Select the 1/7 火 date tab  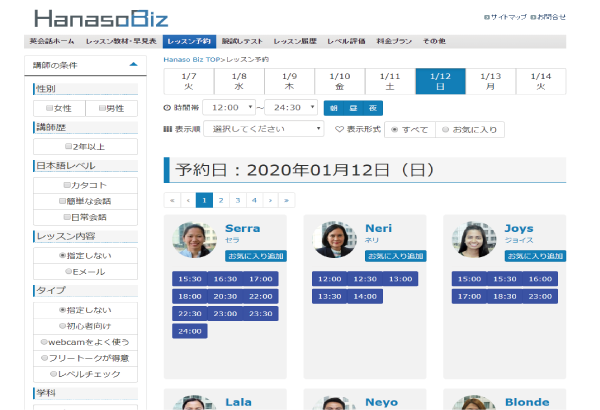pyautogui.click(x=189, y=81)
